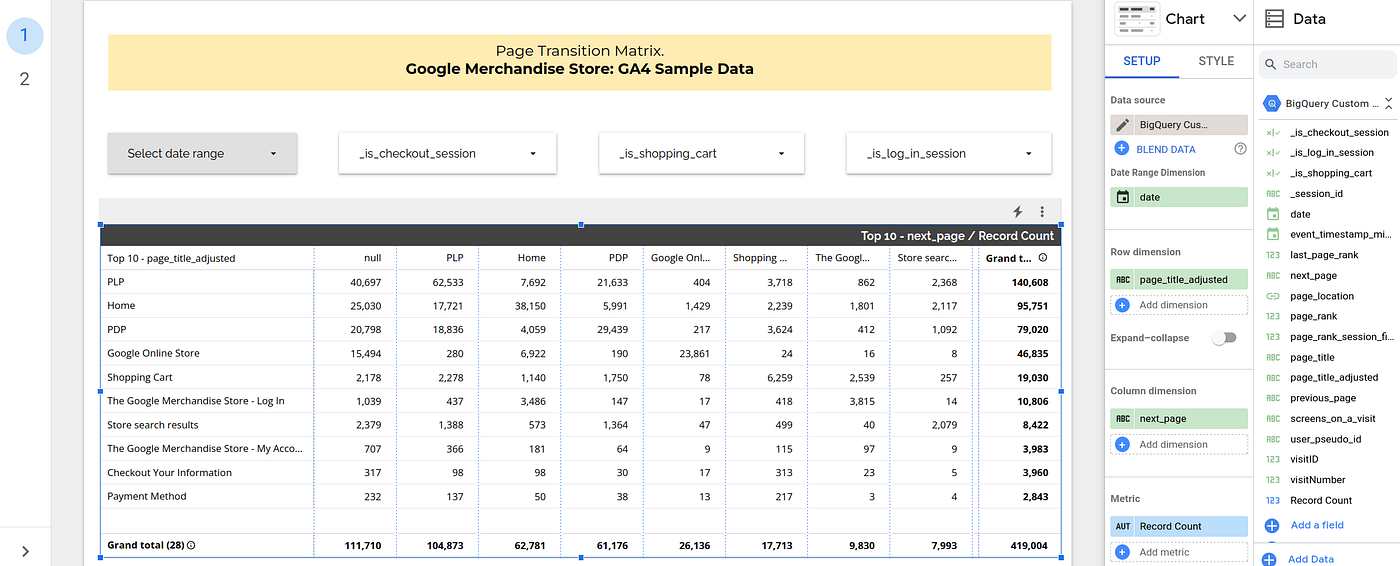Image resolution: width=1400 pixels, height=566 pixels.
Task: Expand the bottom-left page panel chevron
Action: pos(25,551)
